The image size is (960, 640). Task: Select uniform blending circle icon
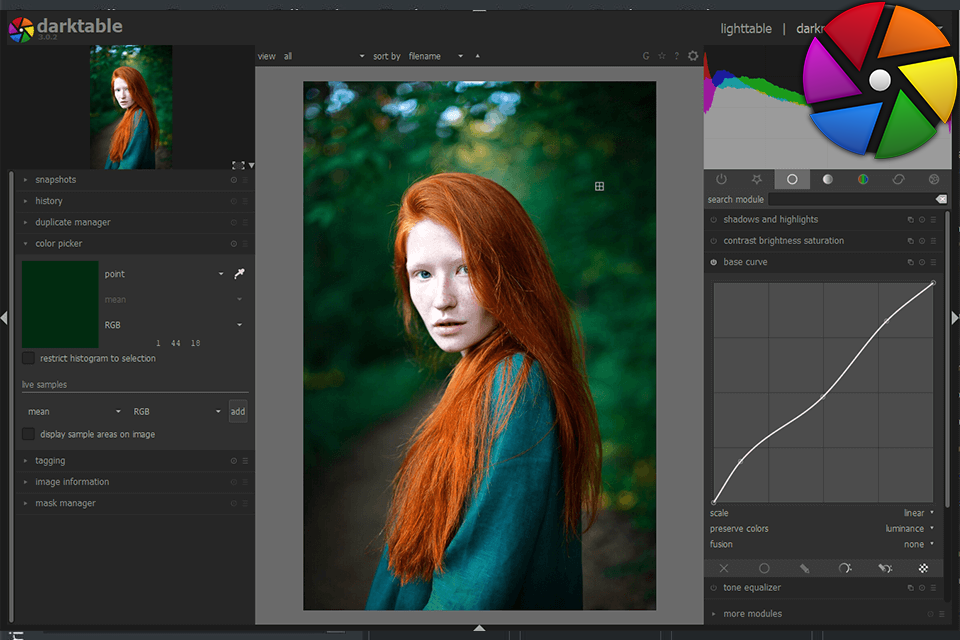(x=764, y=568)
